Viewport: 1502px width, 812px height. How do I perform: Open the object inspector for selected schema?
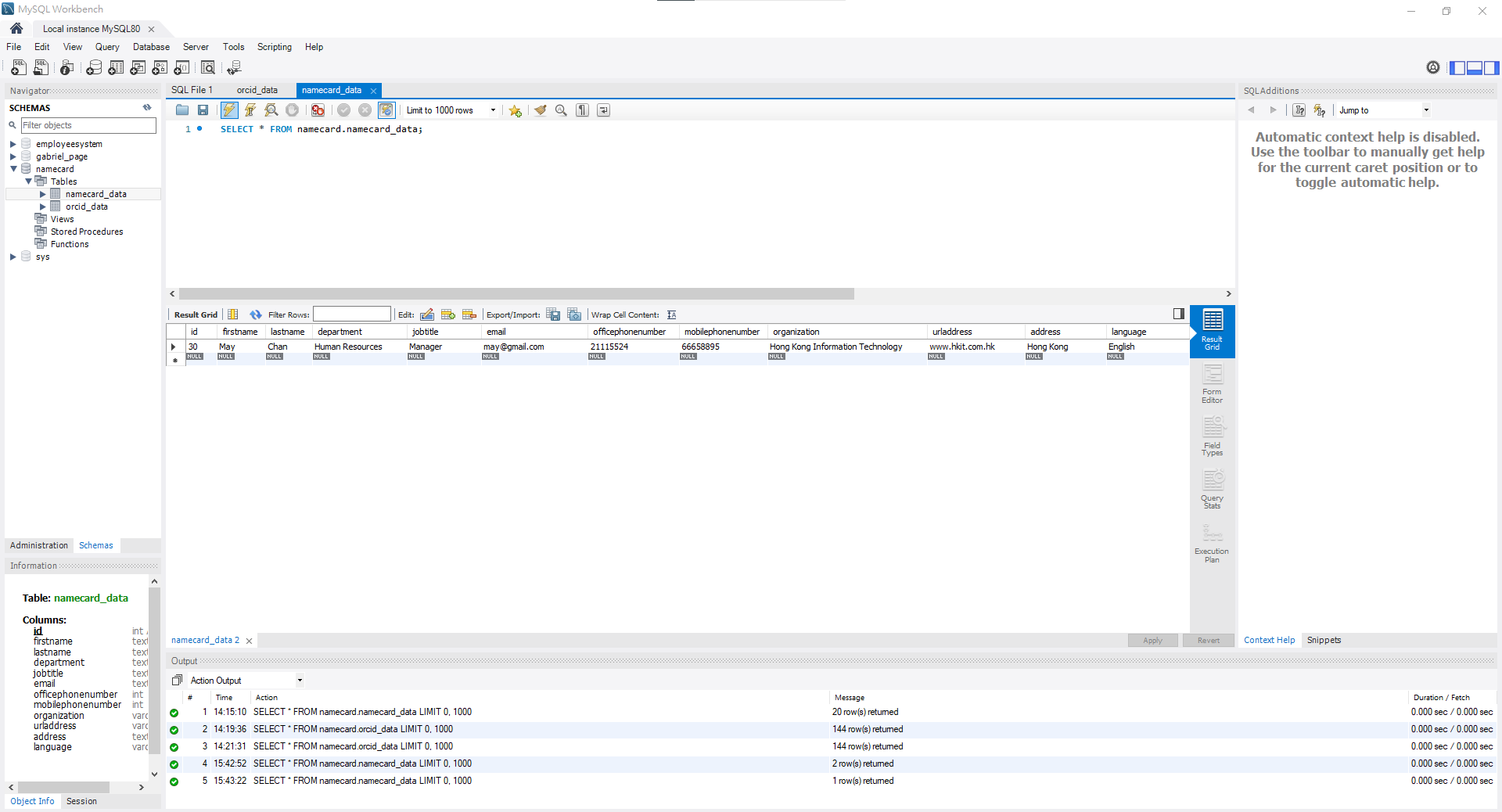pyautogui.click(x=67, y=68)
